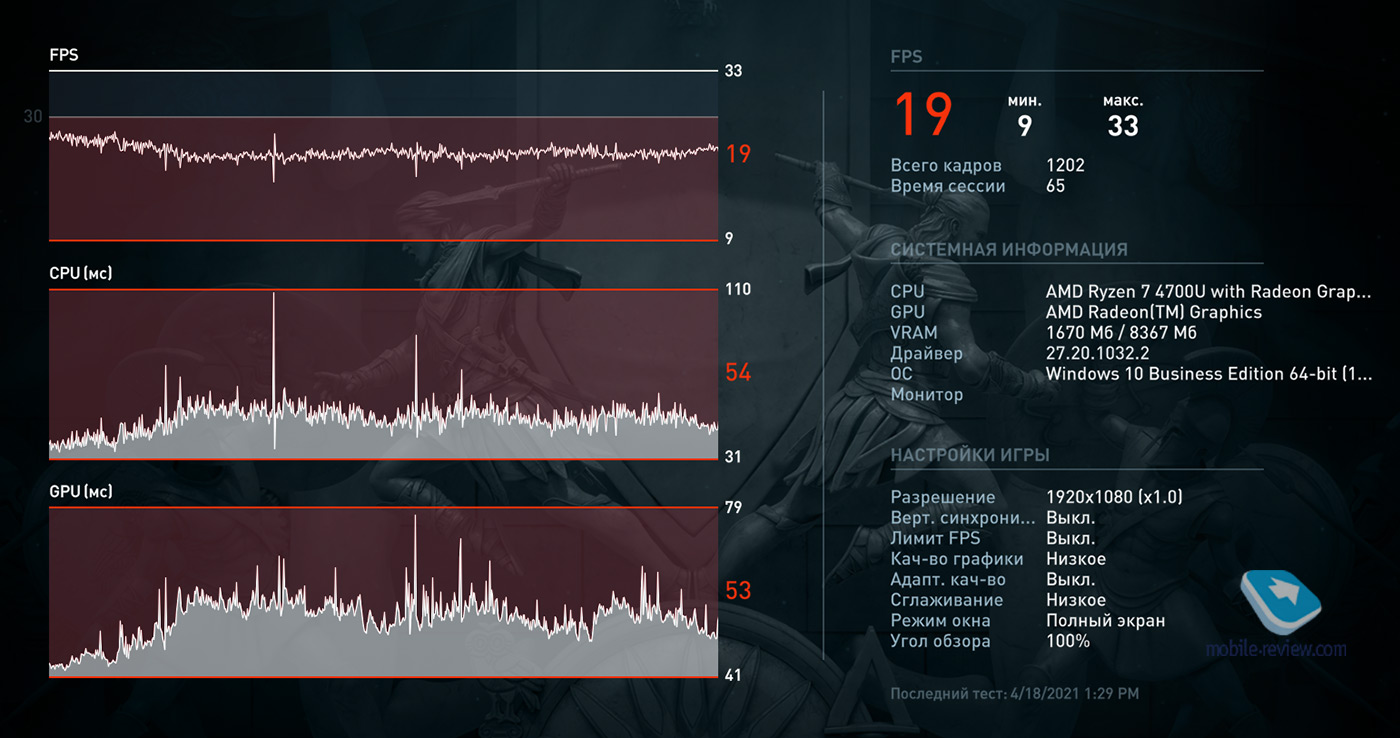
Task: Select the мин. value 9
Action: pos(1025,126)
